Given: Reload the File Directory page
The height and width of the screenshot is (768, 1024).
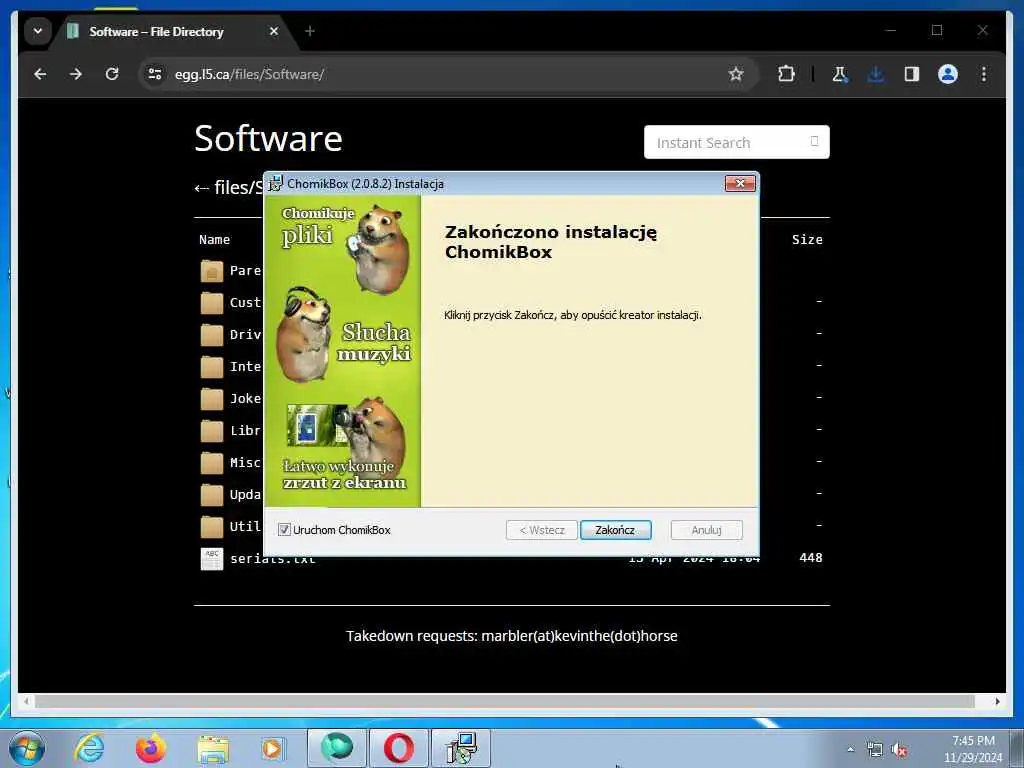Looking at the screenshot, I should click(112, 74).
